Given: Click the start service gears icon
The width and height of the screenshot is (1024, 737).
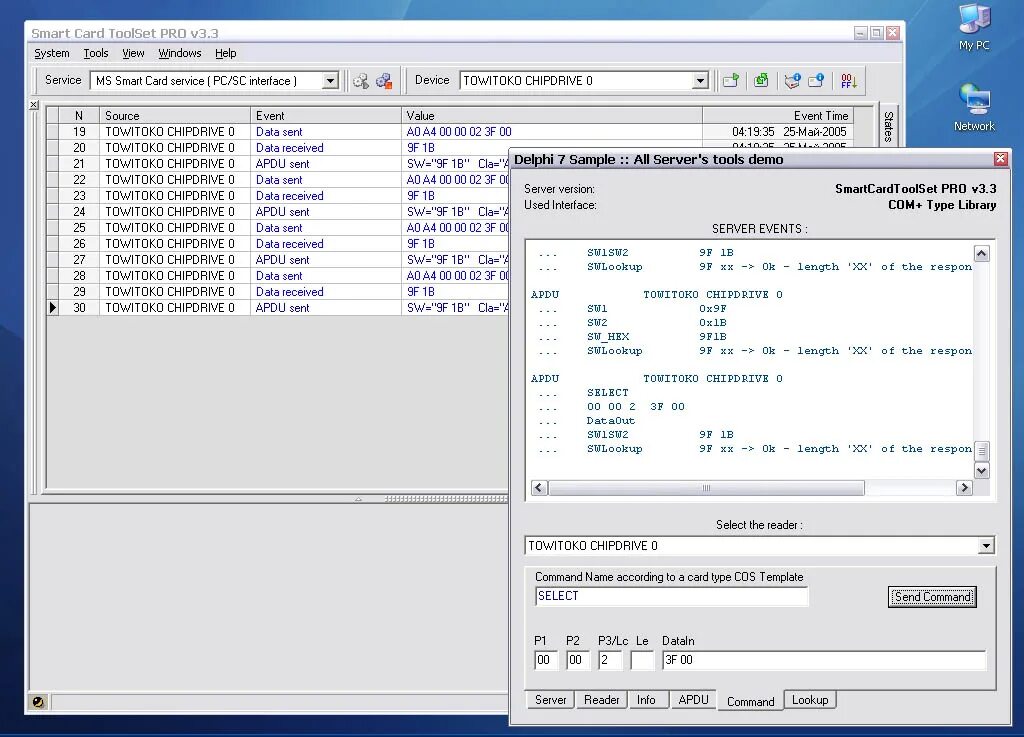Looking at the screenshot, I should (x=360, y=81).
